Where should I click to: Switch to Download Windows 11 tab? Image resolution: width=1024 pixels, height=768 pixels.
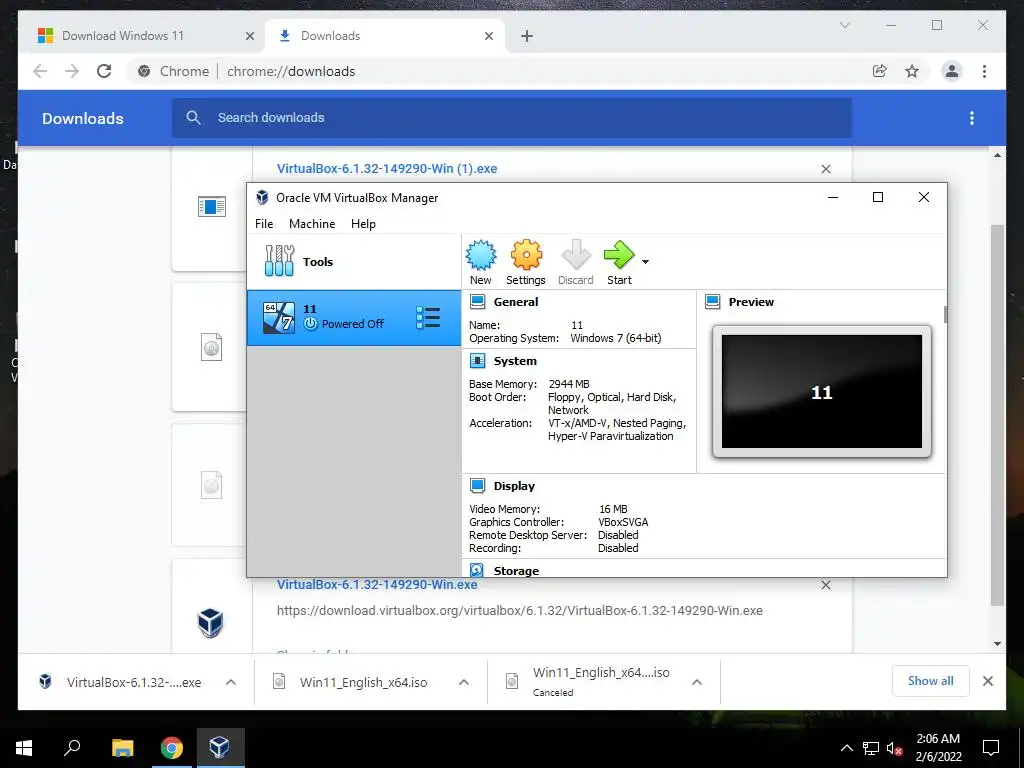[x=141, y=36]
